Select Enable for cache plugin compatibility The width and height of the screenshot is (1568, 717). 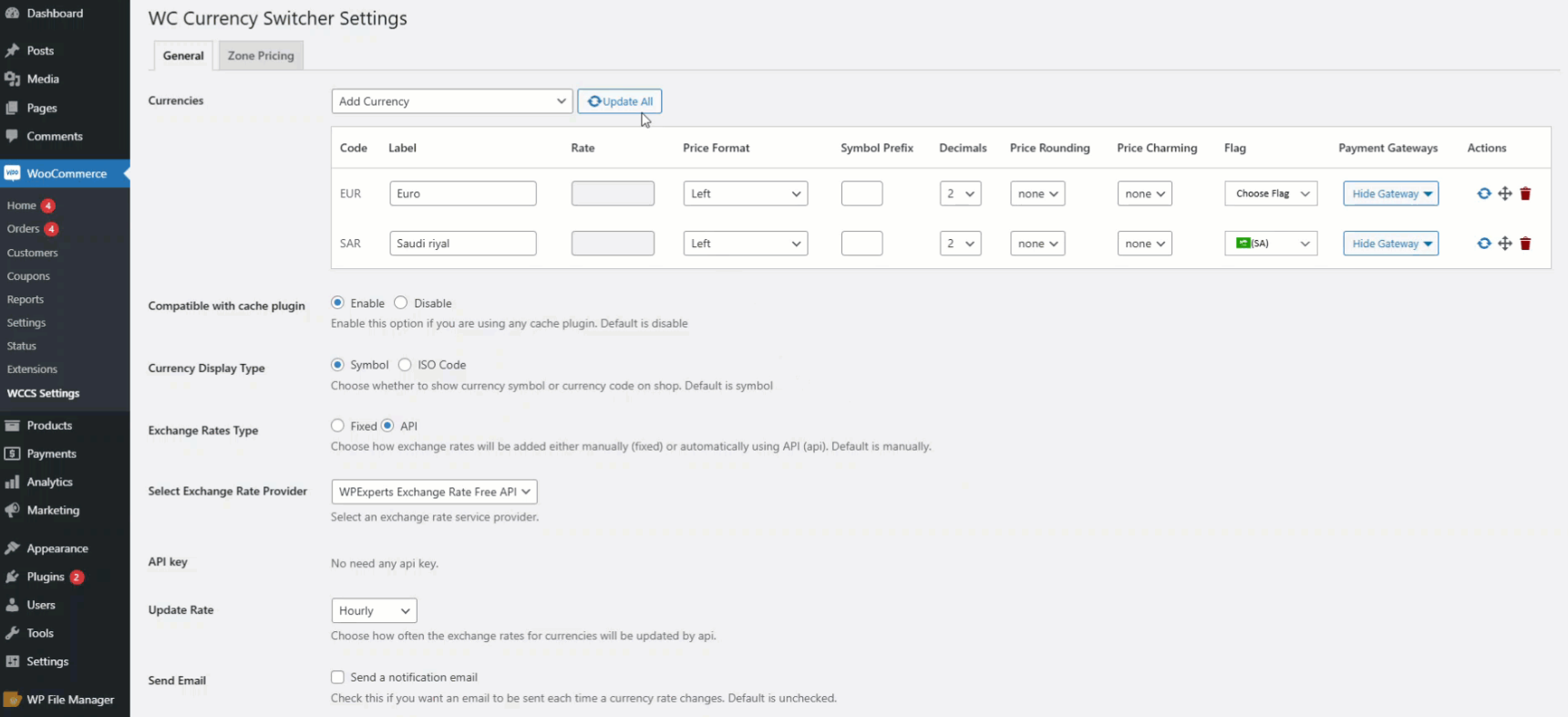337,303
